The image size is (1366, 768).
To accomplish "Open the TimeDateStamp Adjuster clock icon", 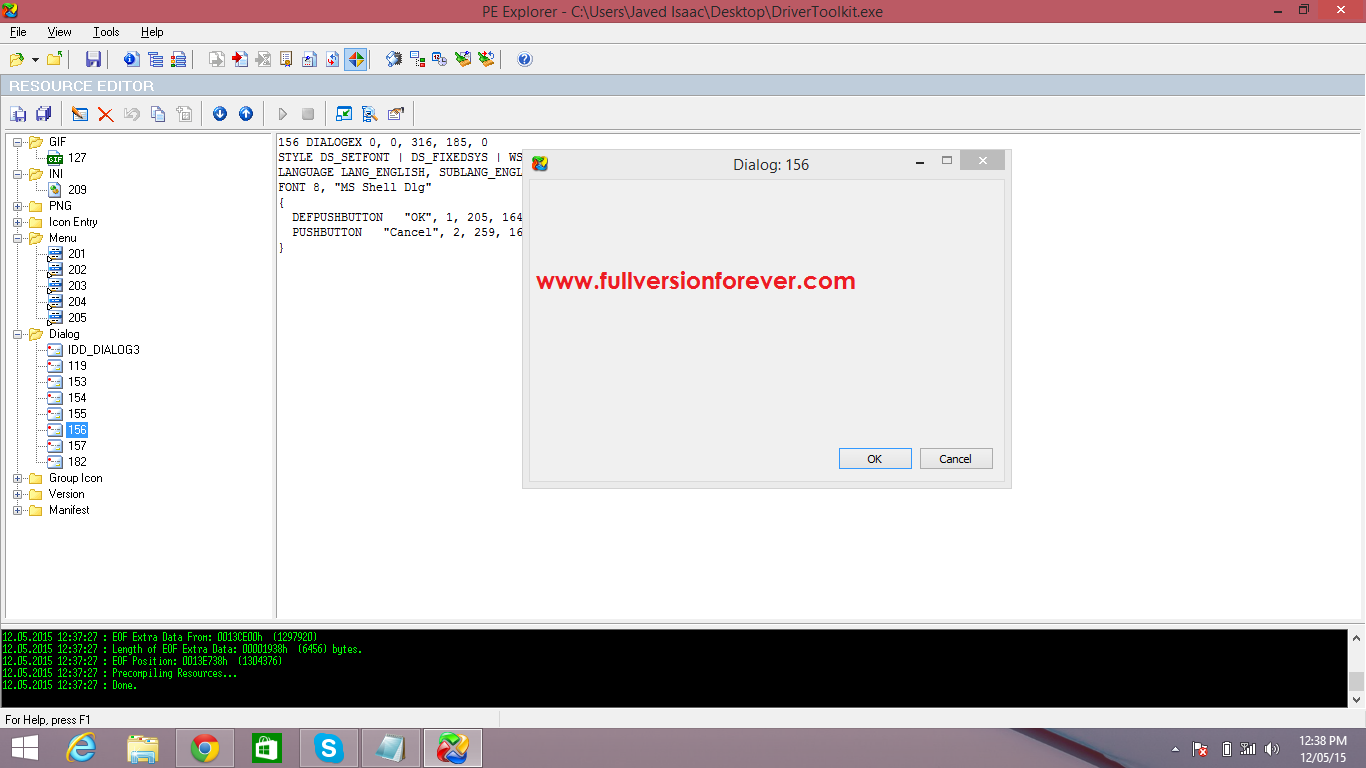I will click(x=440, y=59).
